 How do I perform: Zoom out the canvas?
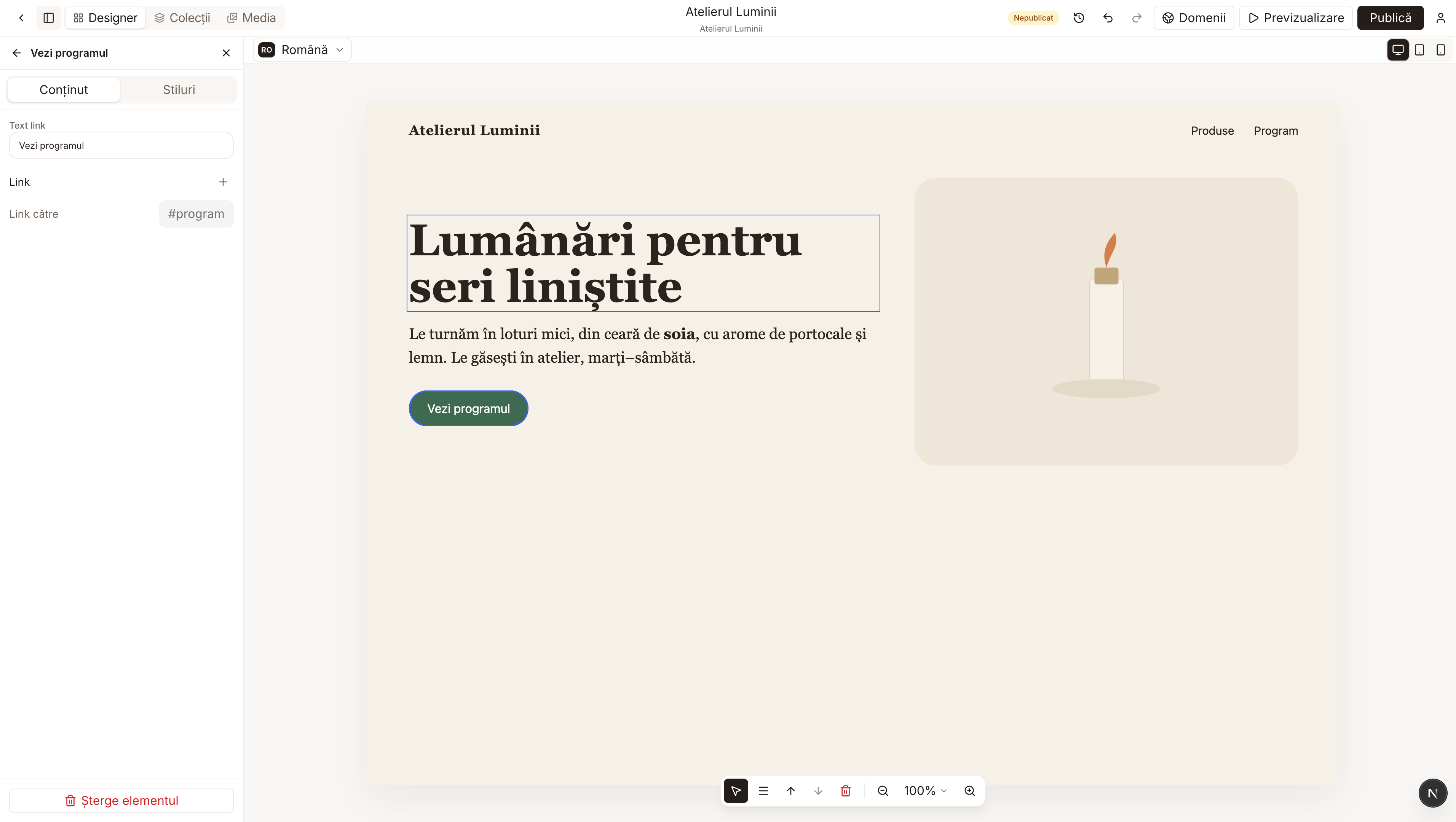[882, 790]
